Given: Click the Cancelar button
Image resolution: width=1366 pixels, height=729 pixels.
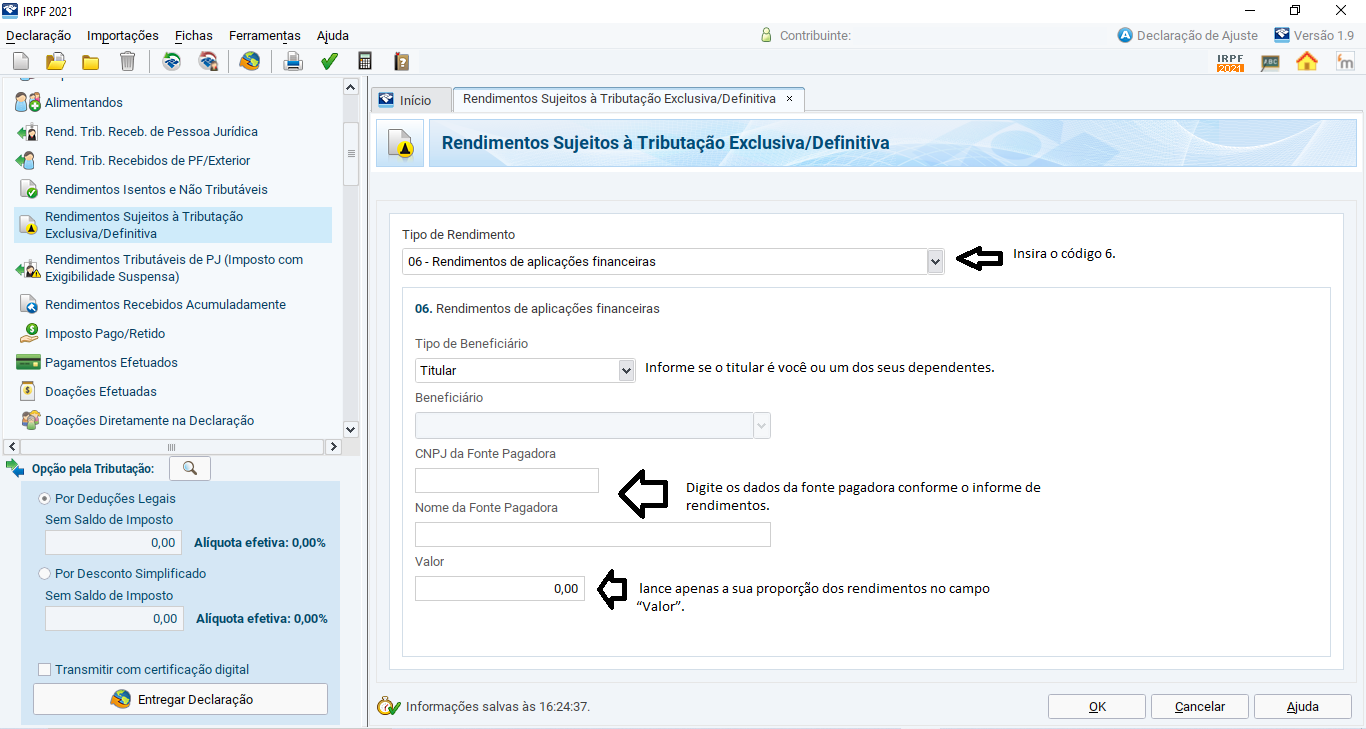Looking at the screenshot, I should click(1200, 706).
